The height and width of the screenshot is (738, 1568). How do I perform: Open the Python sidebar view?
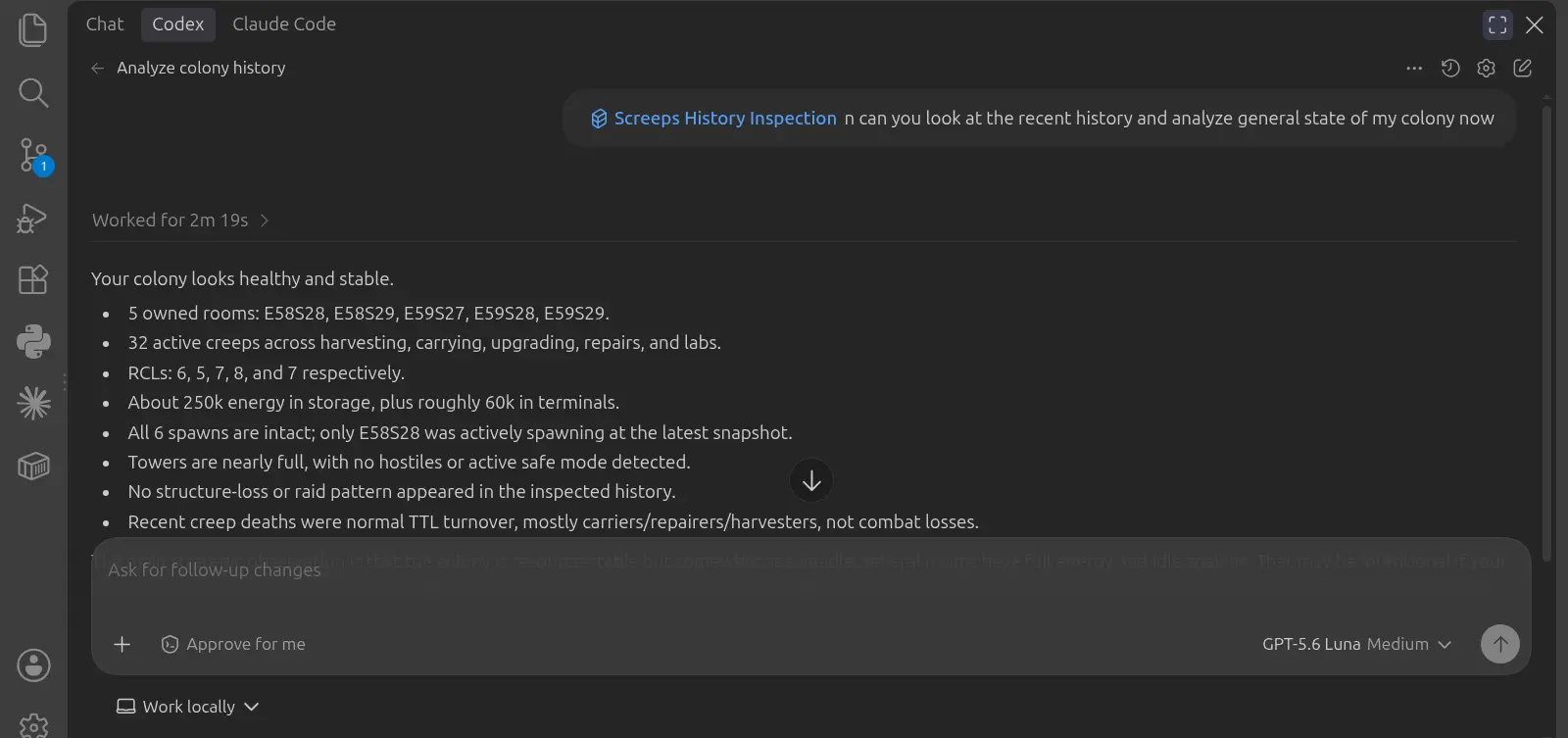pos(33,342)
